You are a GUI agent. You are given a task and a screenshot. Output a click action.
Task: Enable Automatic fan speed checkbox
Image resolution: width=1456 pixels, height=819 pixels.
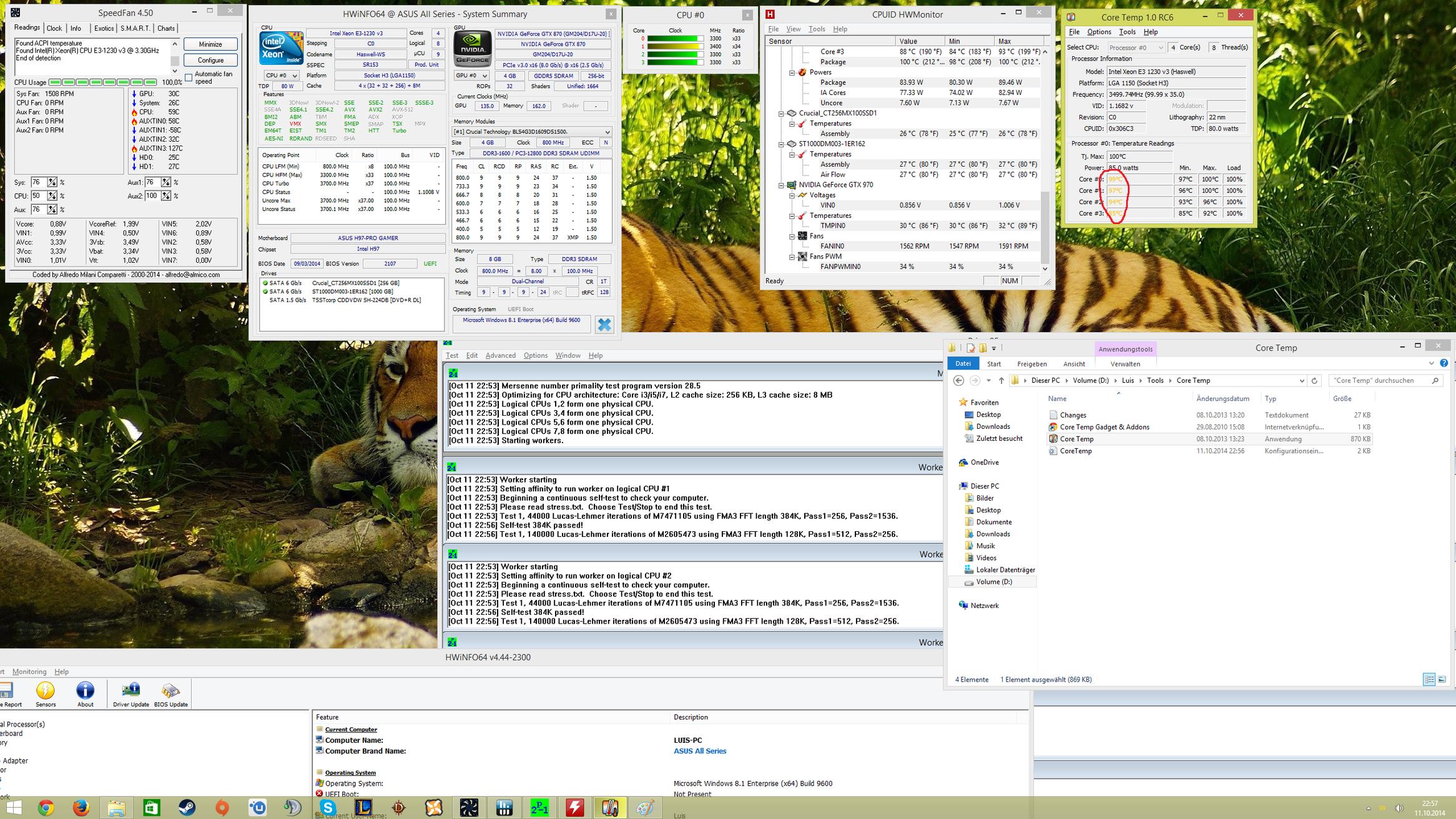pyautogui.click(x=189, y=78)
